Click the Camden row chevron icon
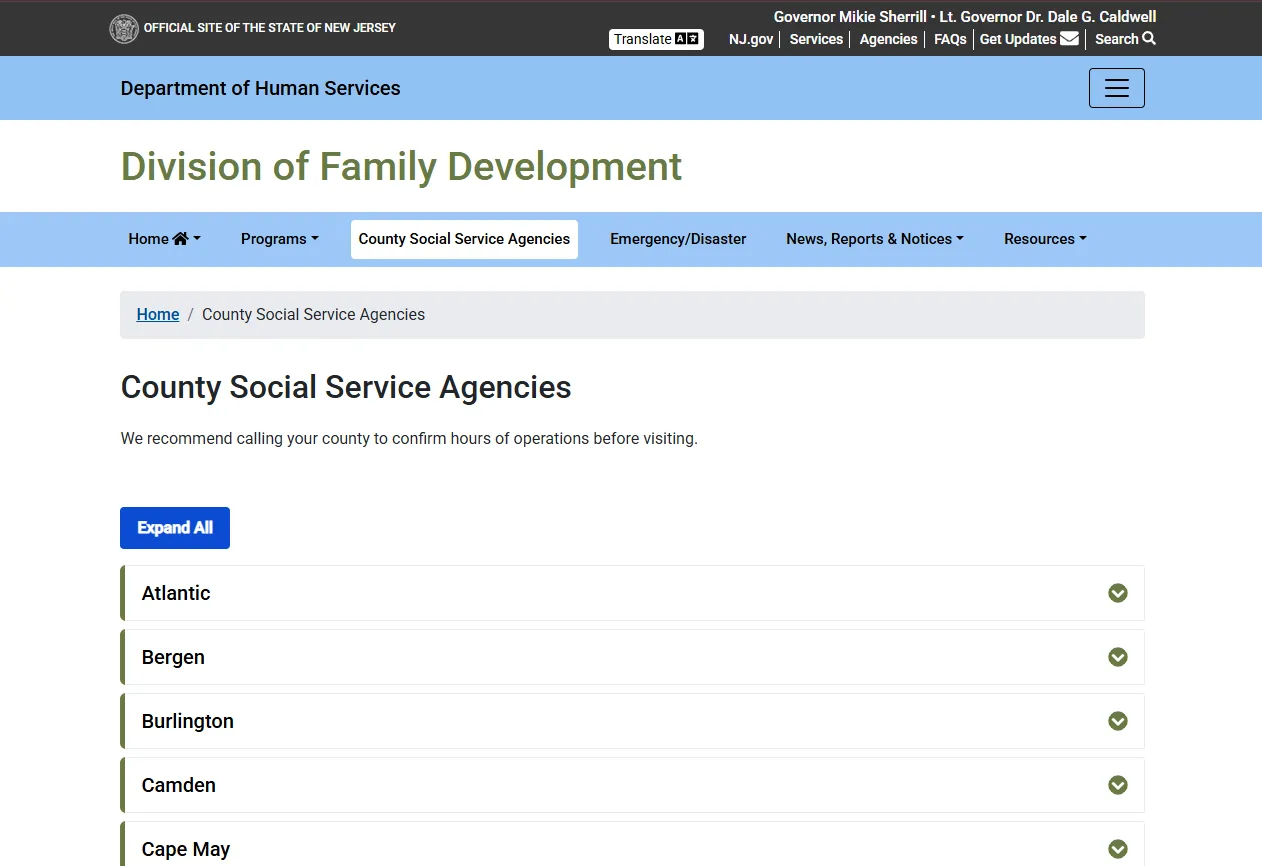The width and height of the screenshot is (1262, 866). point(1118,785)
